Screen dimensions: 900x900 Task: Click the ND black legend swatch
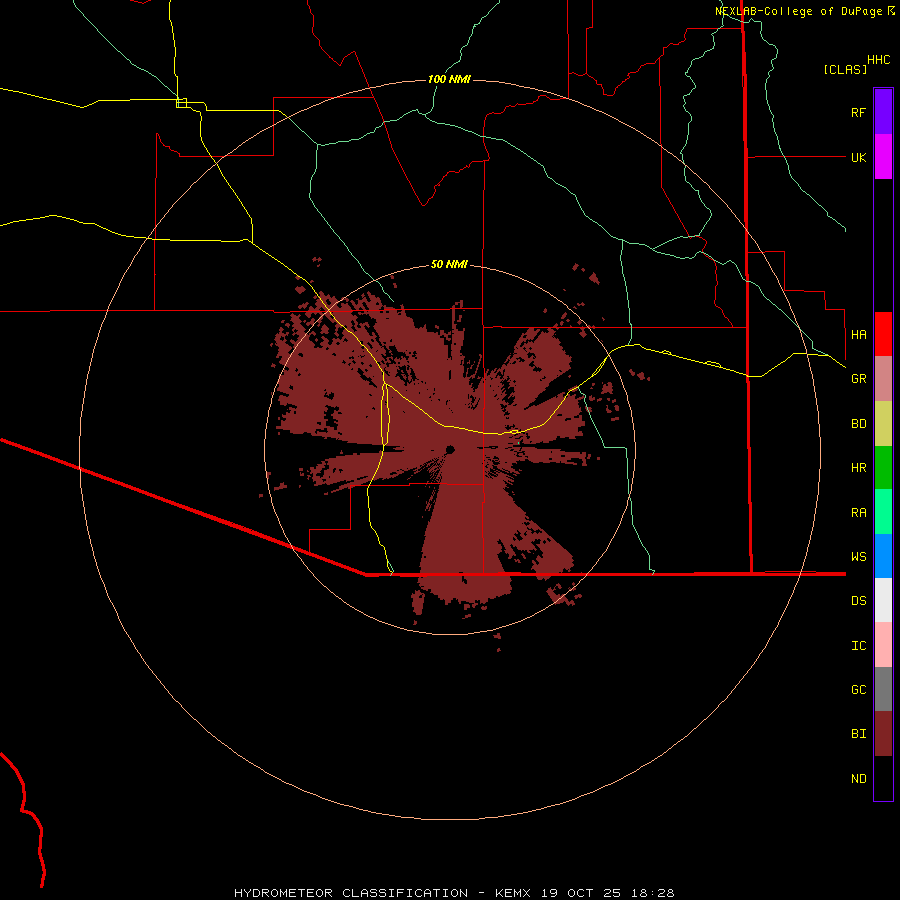pyautogui.click(x=883, y=778)
